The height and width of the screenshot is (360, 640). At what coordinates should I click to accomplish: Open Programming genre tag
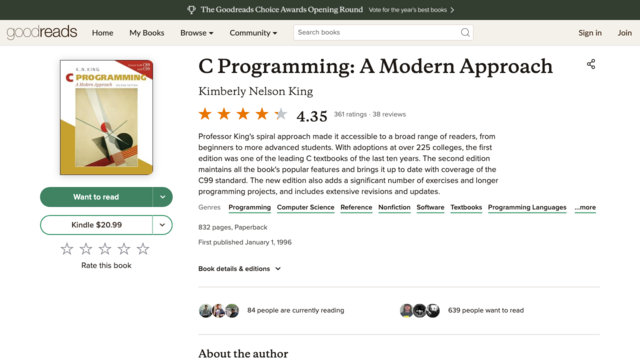click(x=249, y=207)
